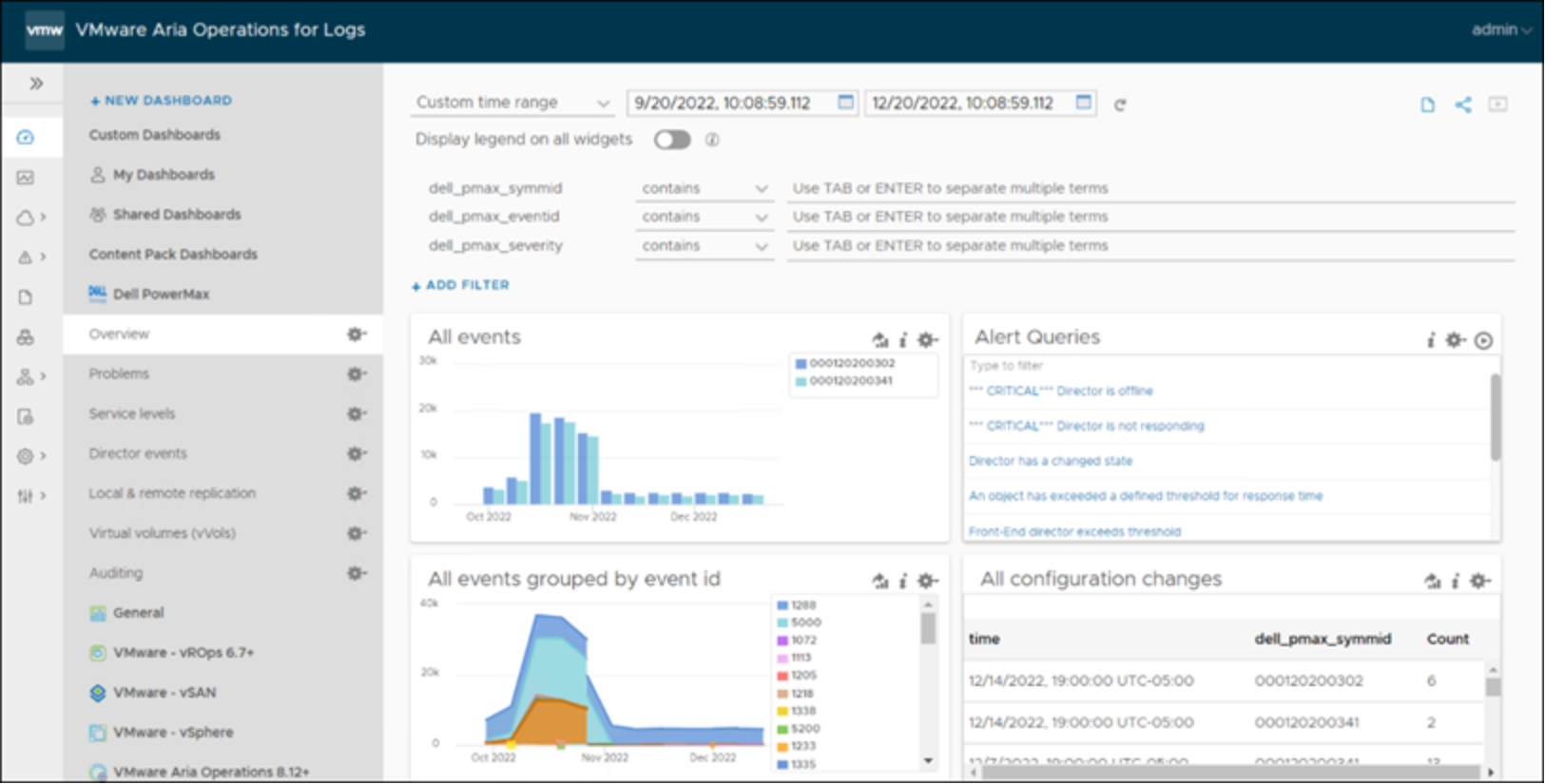Click gear icon next to Service levels
The width and height of the screenshot is (1545, 784).
point(357,414)
